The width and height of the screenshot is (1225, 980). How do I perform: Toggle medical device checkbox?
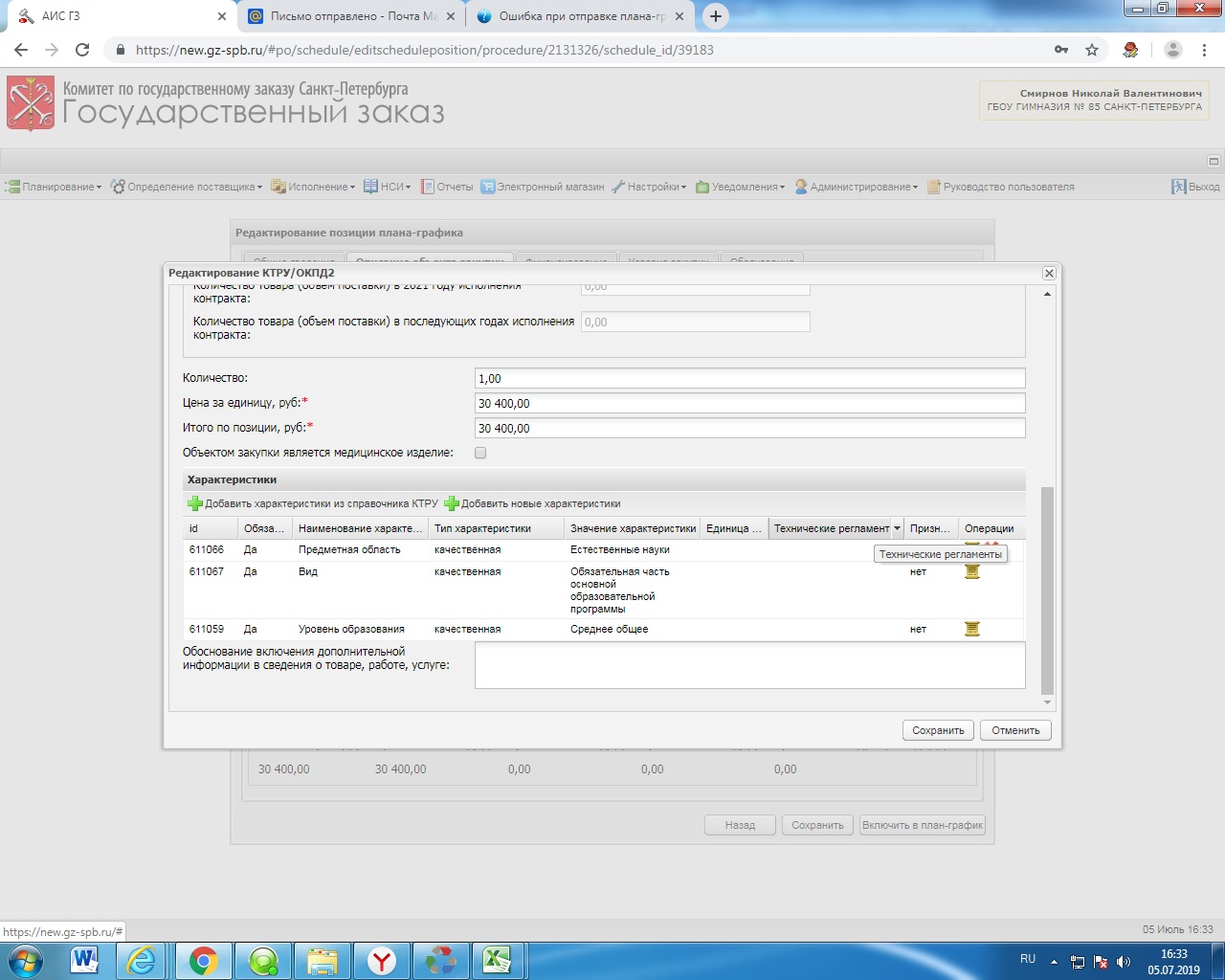(x=480, y=454)
